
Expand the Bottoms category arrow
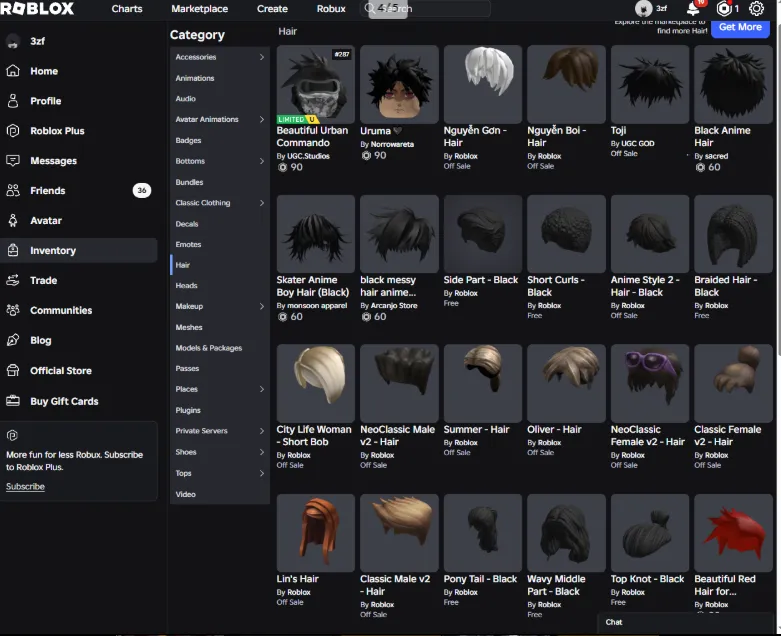pyautogui.click(x=261, y=161)
